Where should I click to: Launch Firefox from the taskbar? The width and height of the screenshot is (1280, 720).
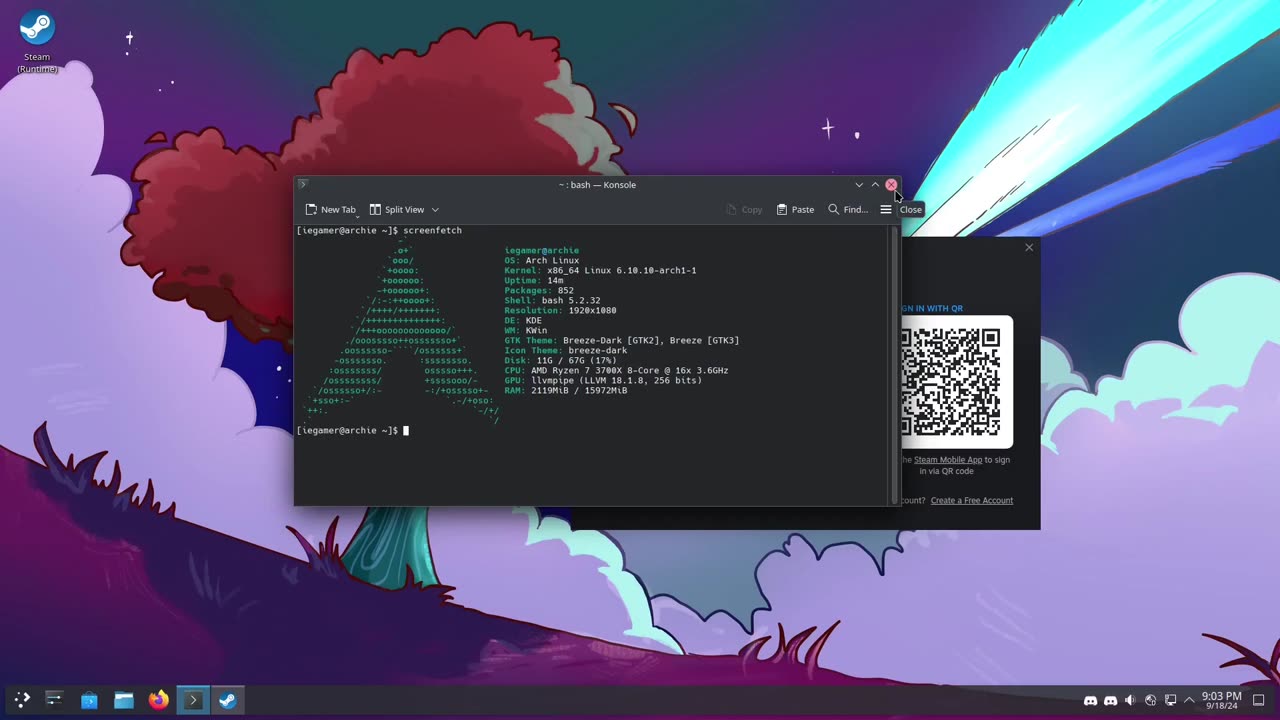point(158,700)
